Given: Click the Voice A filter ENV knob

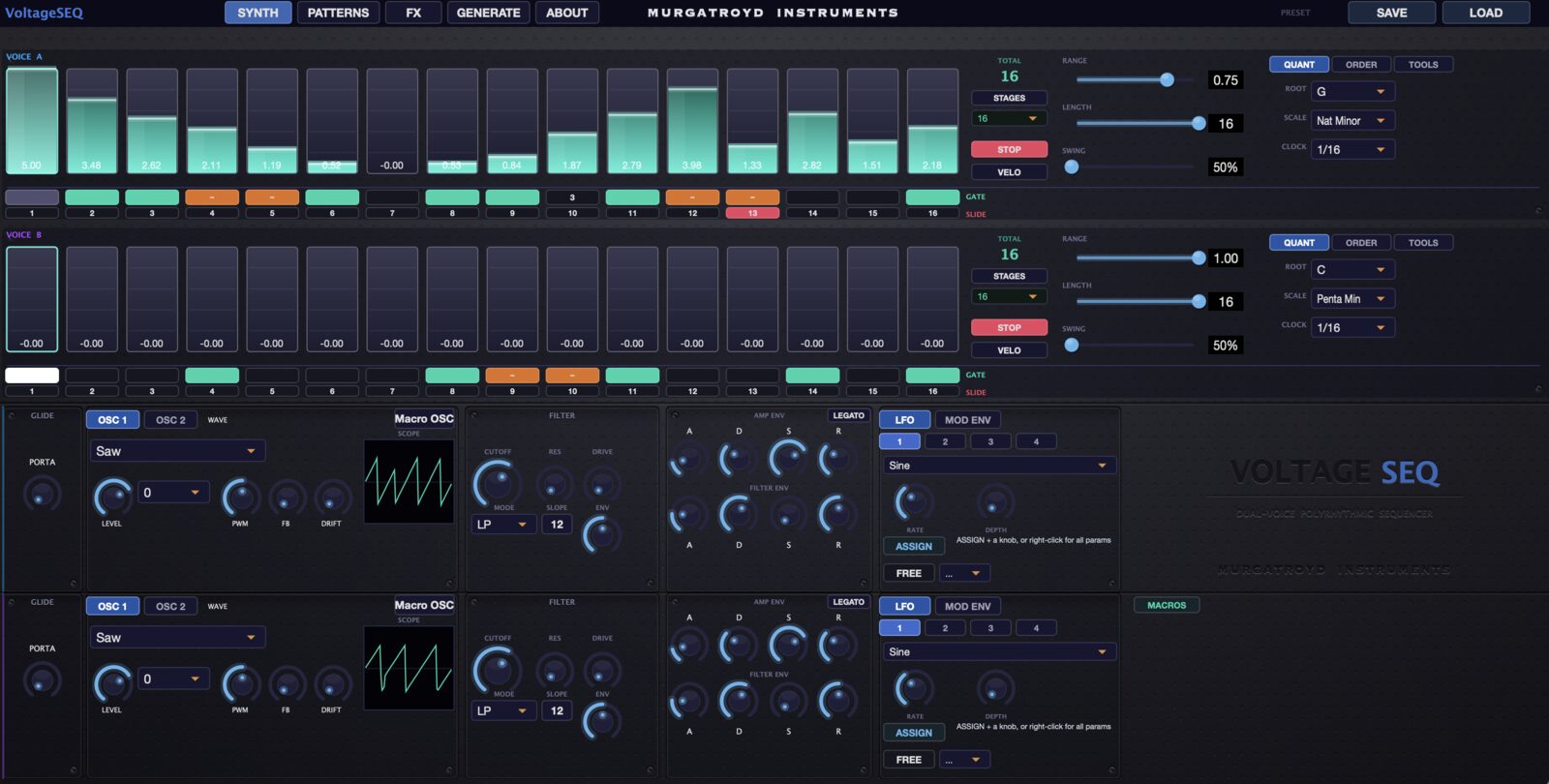Looking at the screenshot, I should click(601, 534).
